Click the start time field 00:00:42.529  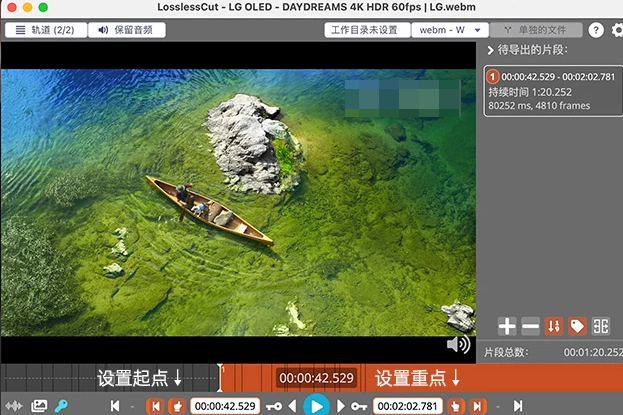coord(225,406)
